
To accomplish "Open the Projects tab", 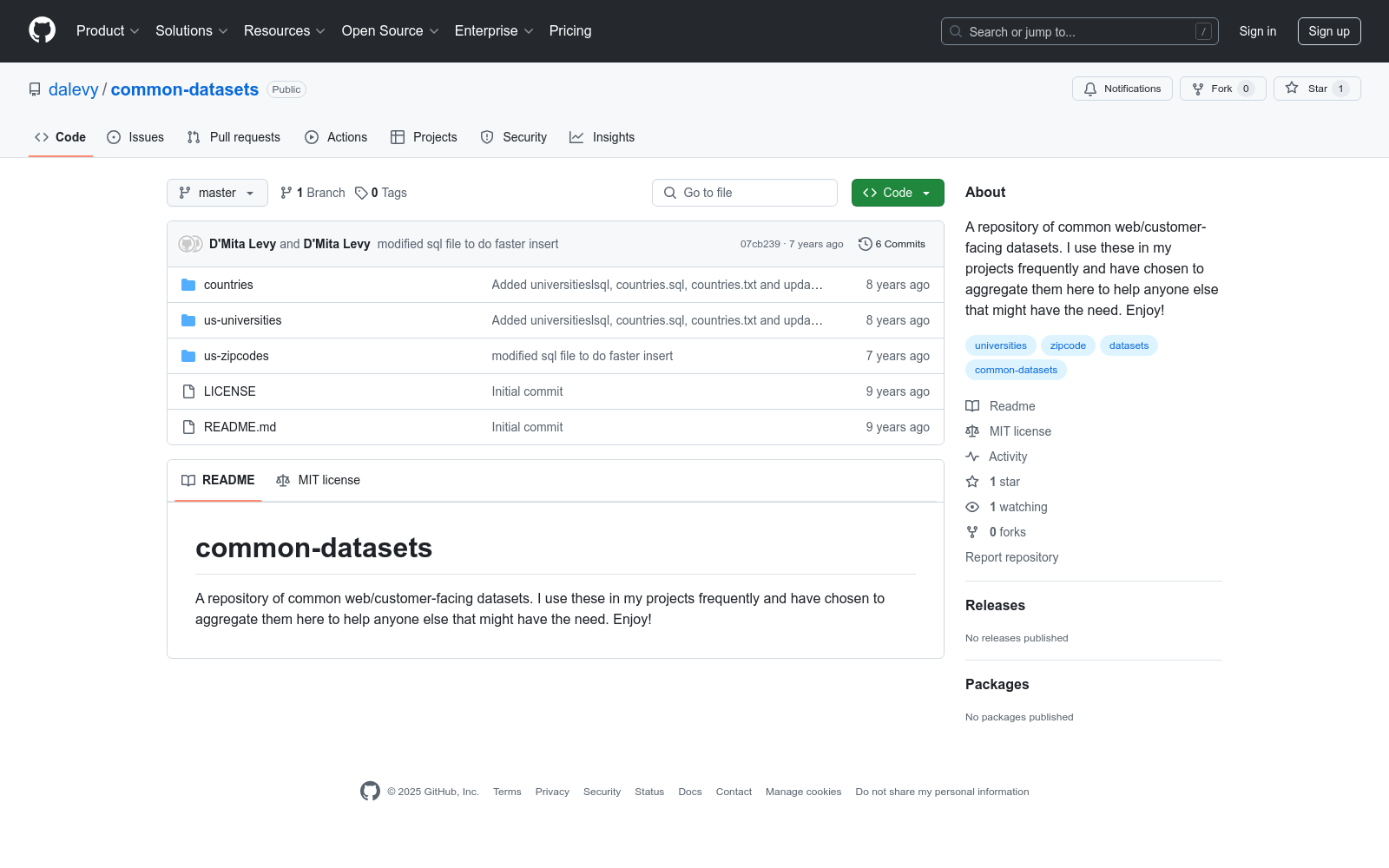I will pos(424,137).
